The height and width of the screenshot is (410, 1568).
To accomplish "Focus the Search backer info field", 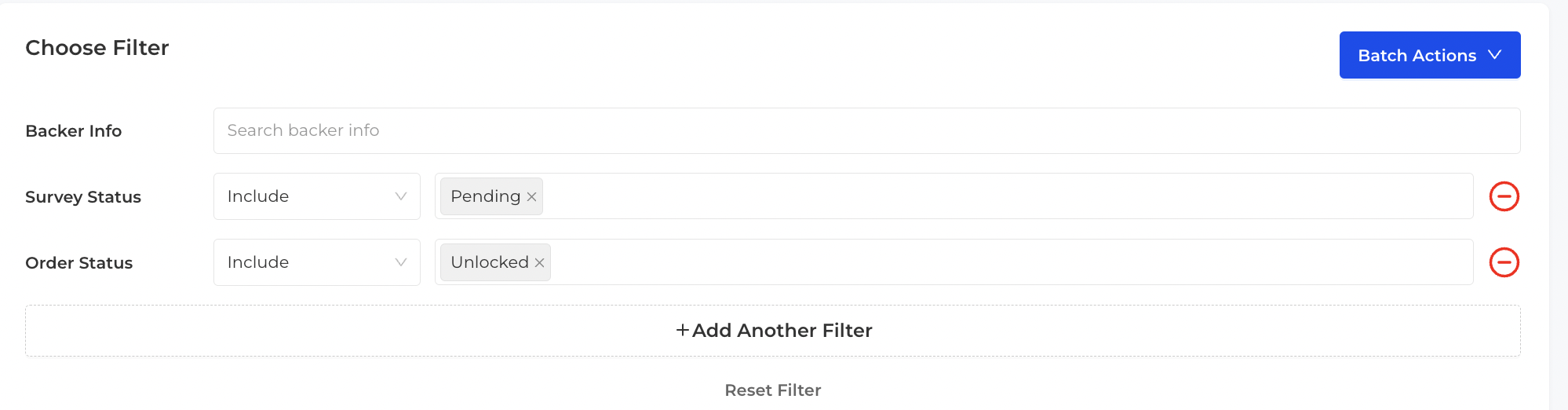I will click(x=867, y=130).
